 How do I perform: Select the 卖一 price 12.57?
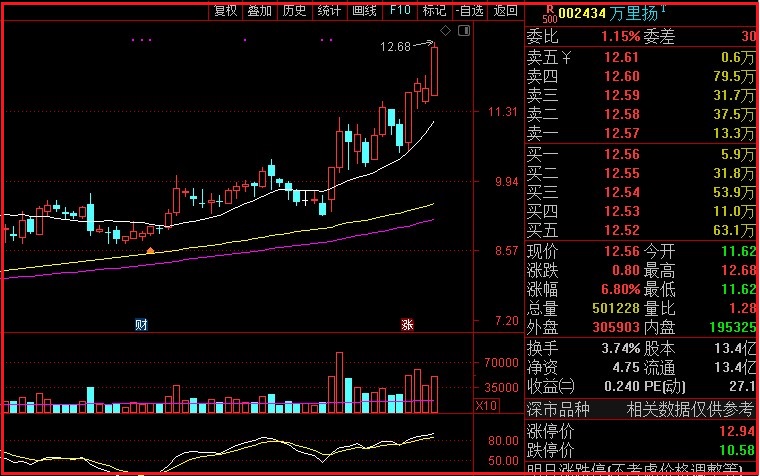pos(621,133)
